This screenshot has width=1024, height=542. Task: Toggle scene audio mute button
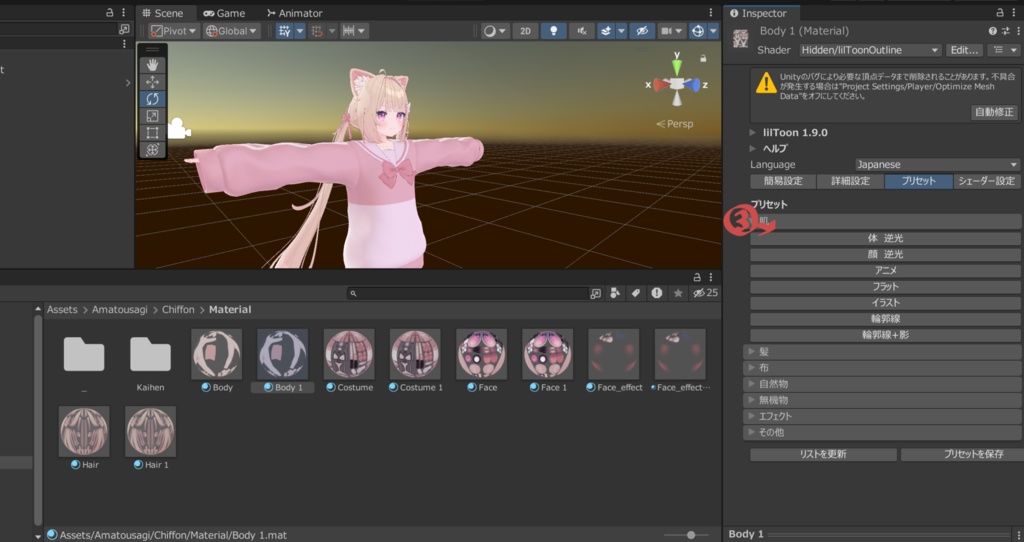tap(581, 31)
